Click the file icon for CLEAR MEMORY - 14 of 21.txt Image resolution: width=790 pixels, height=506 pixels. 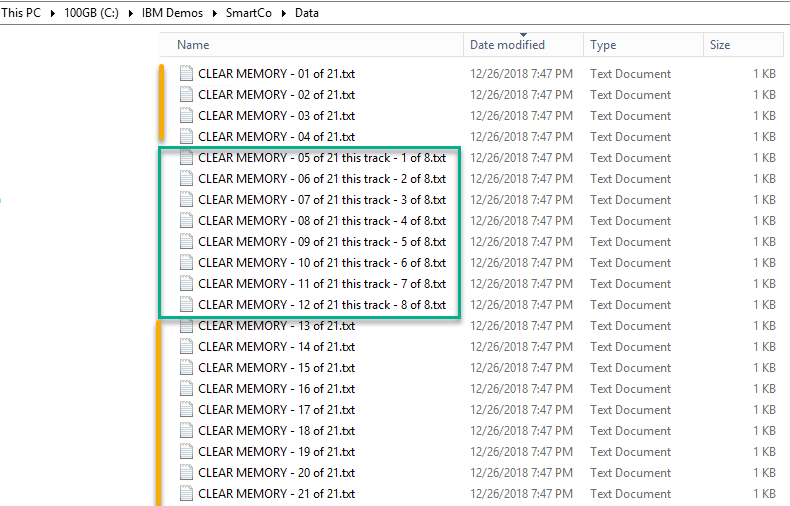186,347
